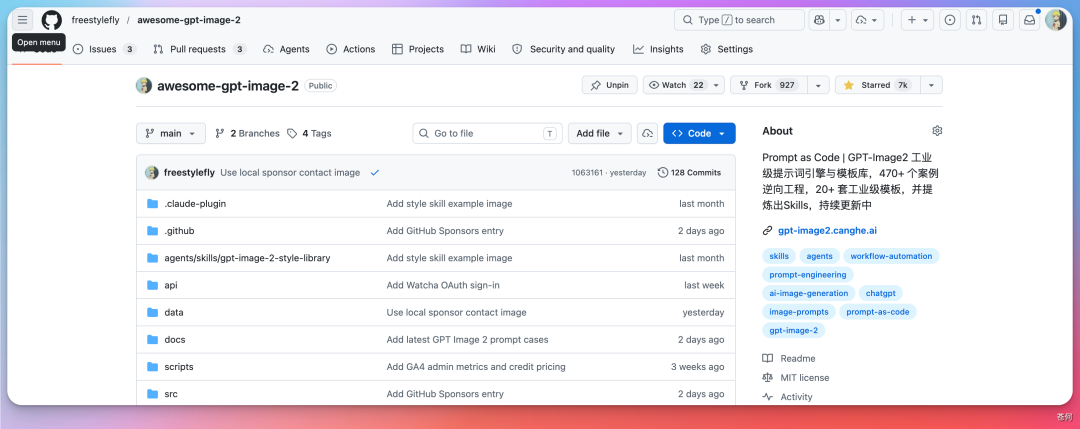Click the cloud agent icon beside Code

coord(647,134)
